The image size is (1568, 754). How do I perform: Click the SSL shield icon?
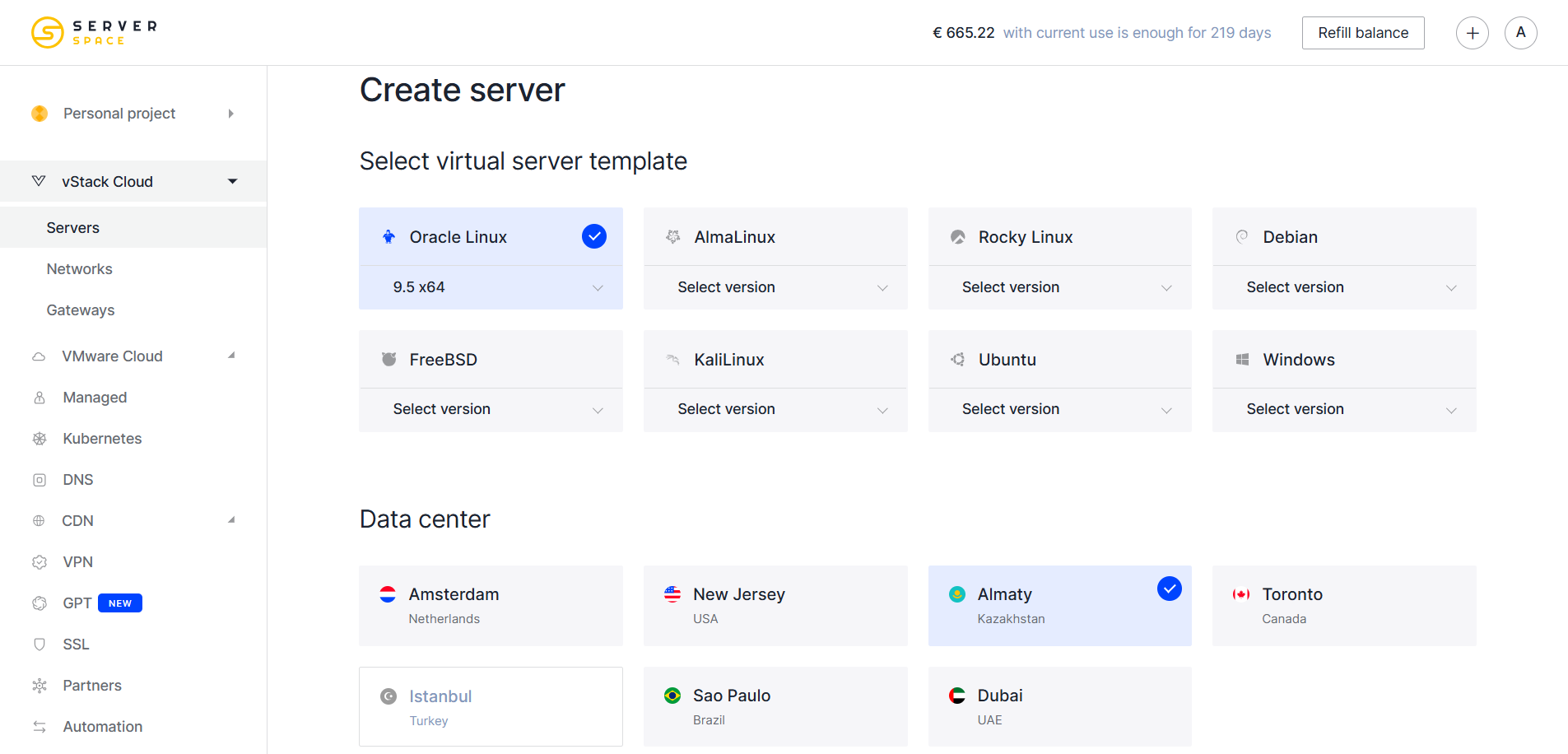pos(40,645)
